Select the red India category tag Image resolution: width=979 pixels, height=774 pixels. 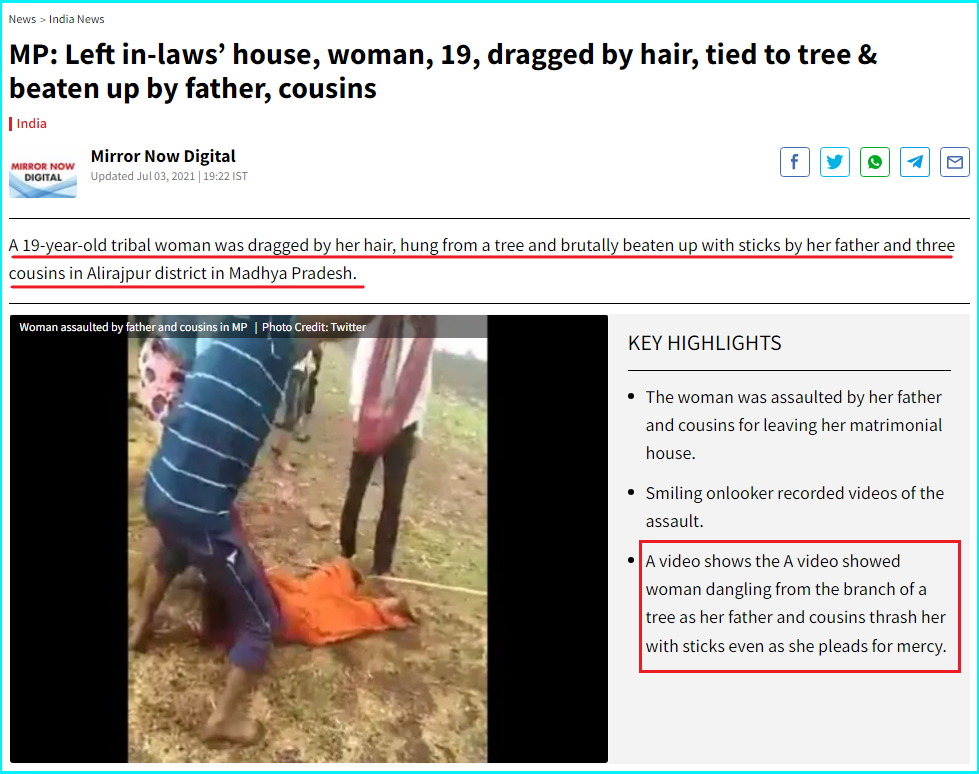tap(31, 124)
